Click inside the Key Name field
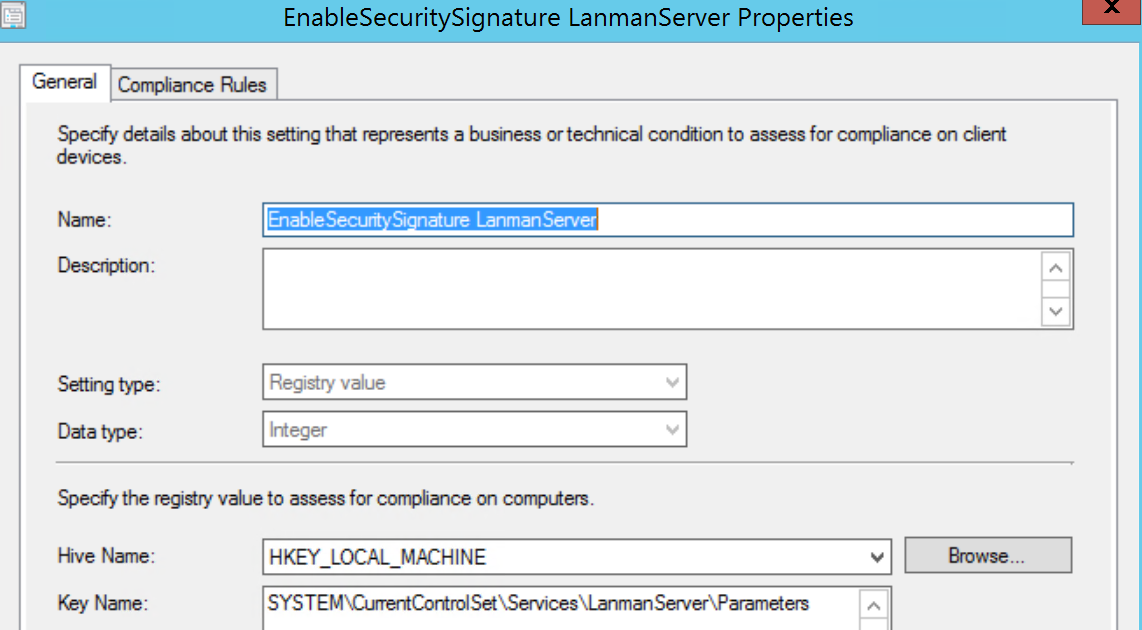The width and height of the screenshot is (1142, 630). pyautogui.click(x=560, y=603)
